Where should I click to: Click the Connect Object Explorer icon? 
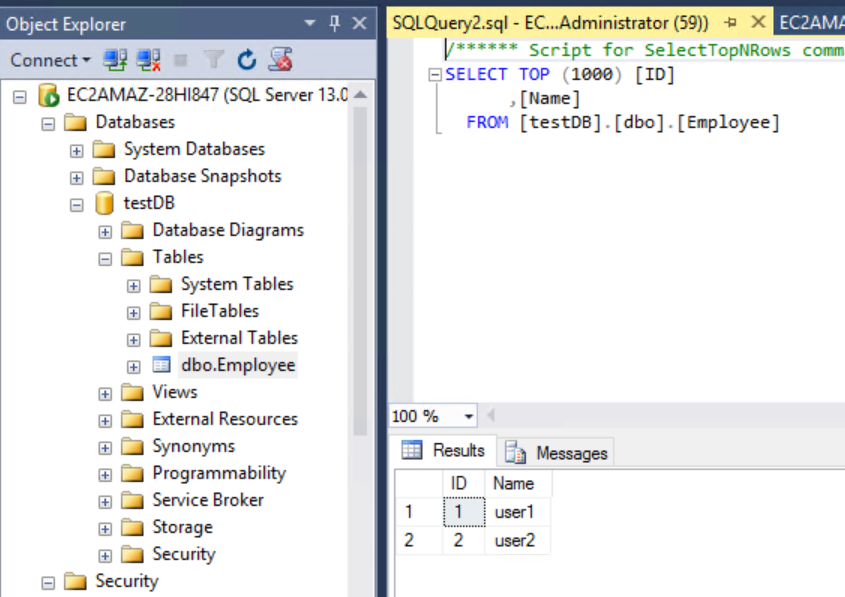click(x=115, y=60)
